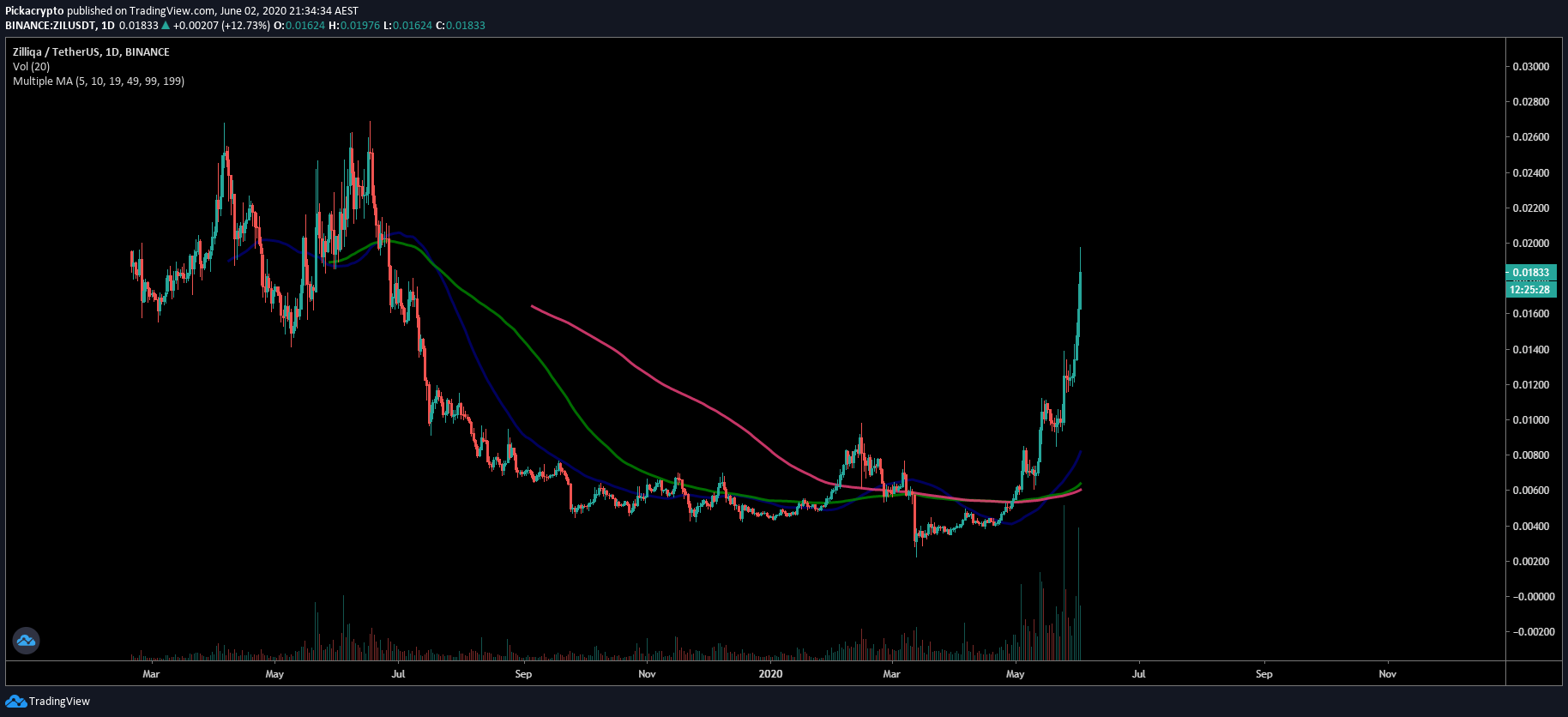Click the first Jul label on the time axis
Image resolution: width=1568 pixels, height=717 pixels.
click(398, 674)
